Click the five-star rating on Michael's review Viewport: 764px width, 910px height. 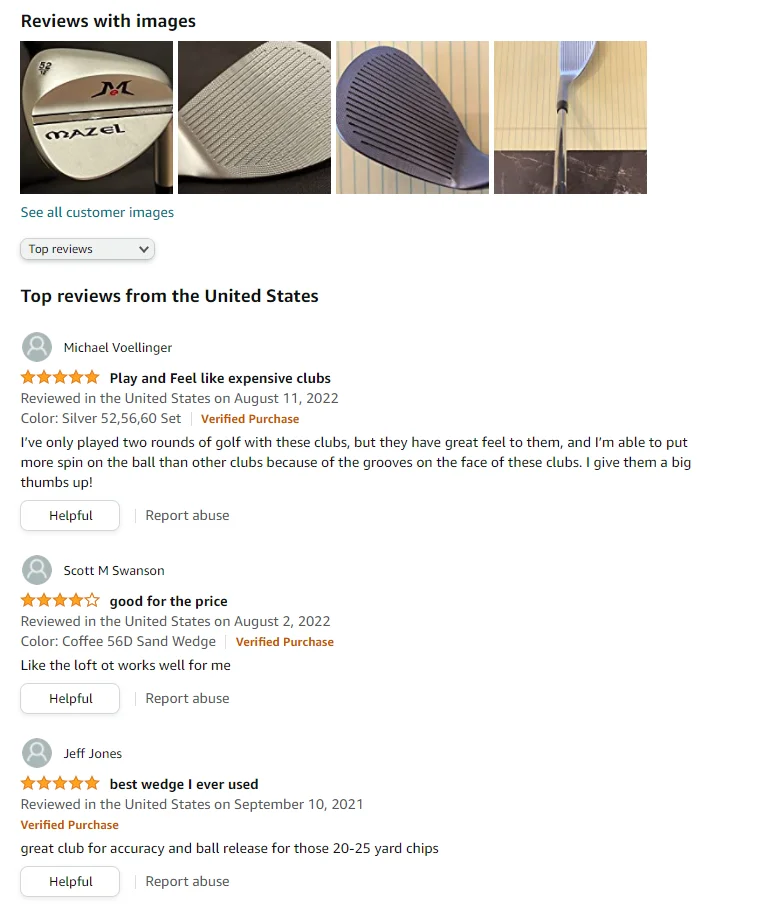pyautogui.click(x=60, y=378)
